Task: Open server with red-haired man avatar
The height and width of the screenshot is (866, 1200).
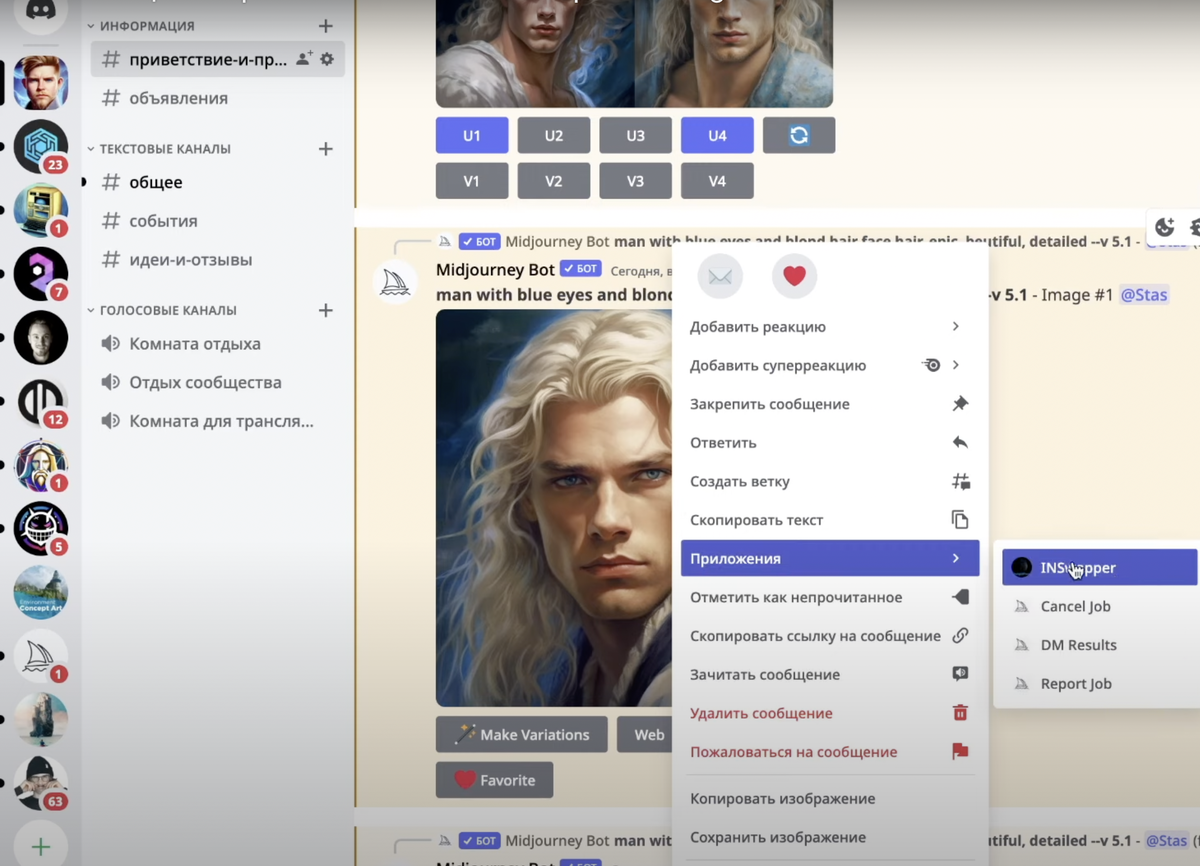Action: click(41, 83)
